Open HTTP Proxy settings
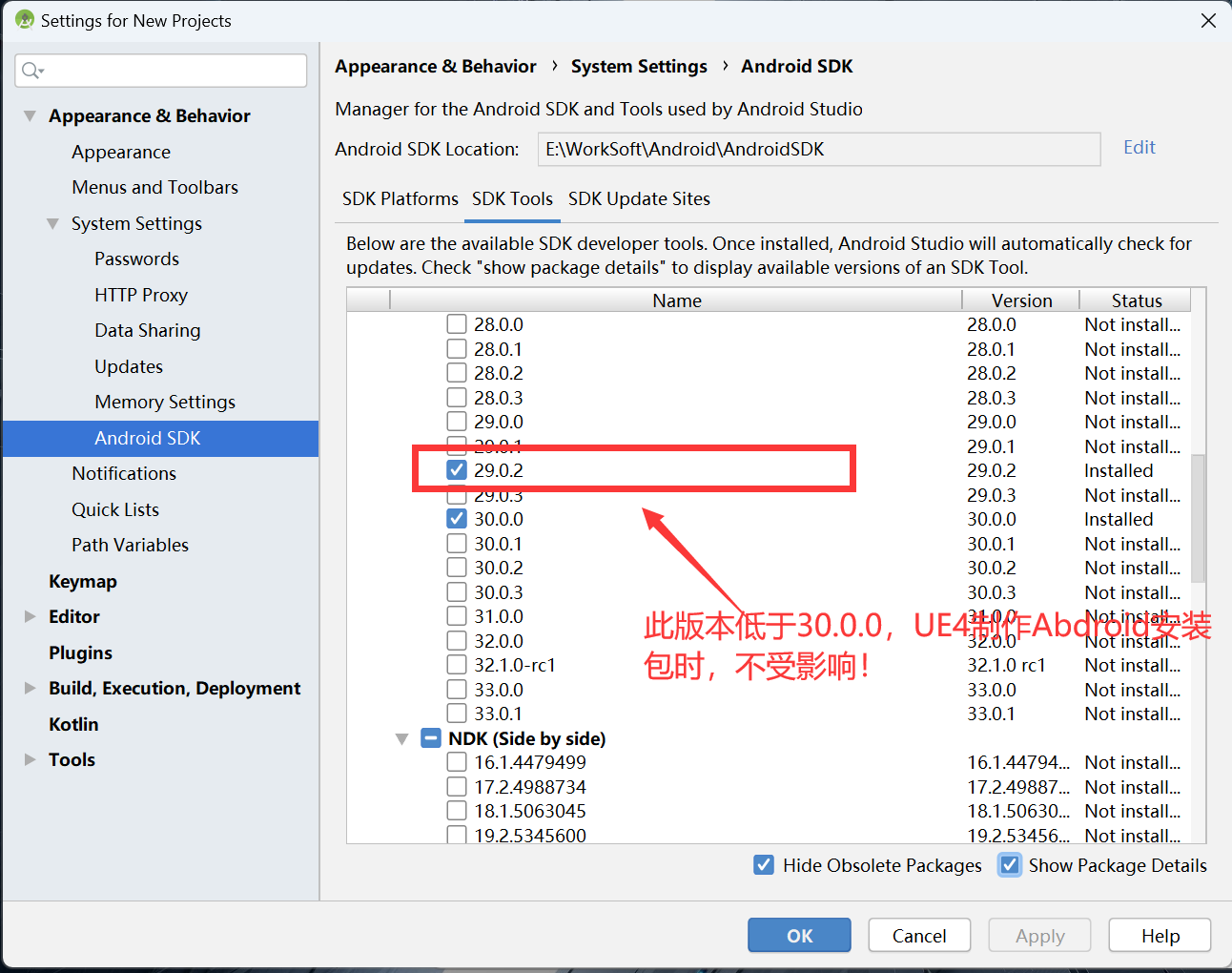Image resolution: width=1232 pixels, height=973 pixels. (x=141, y=296)
